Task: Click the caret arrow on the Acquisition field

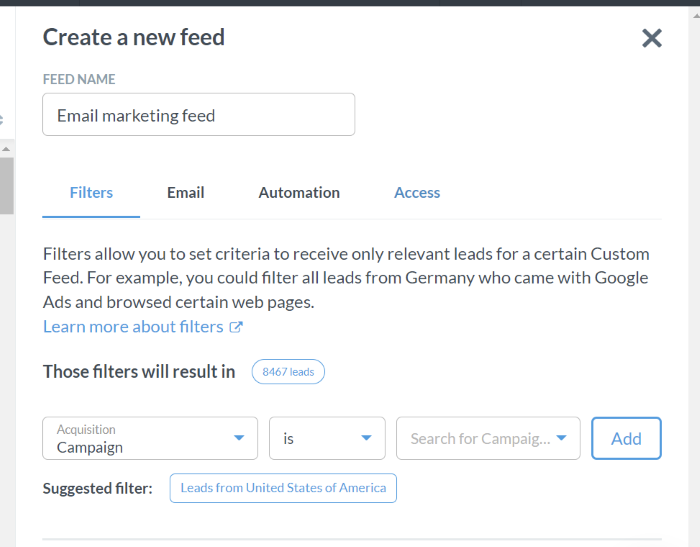Action: [238, 438]
